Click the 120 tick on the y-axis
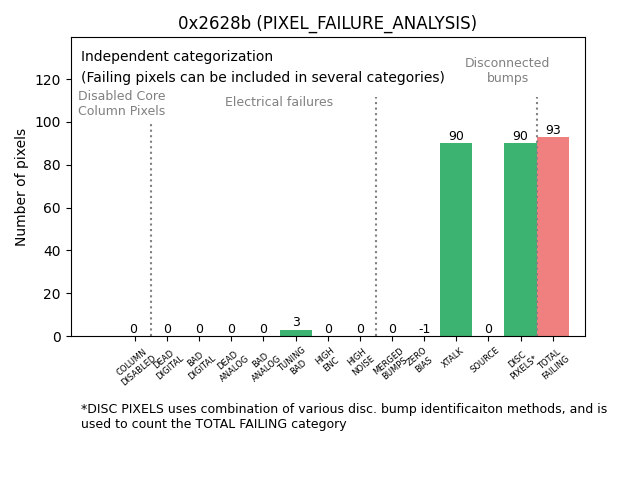640x480 pixels. 48,80
